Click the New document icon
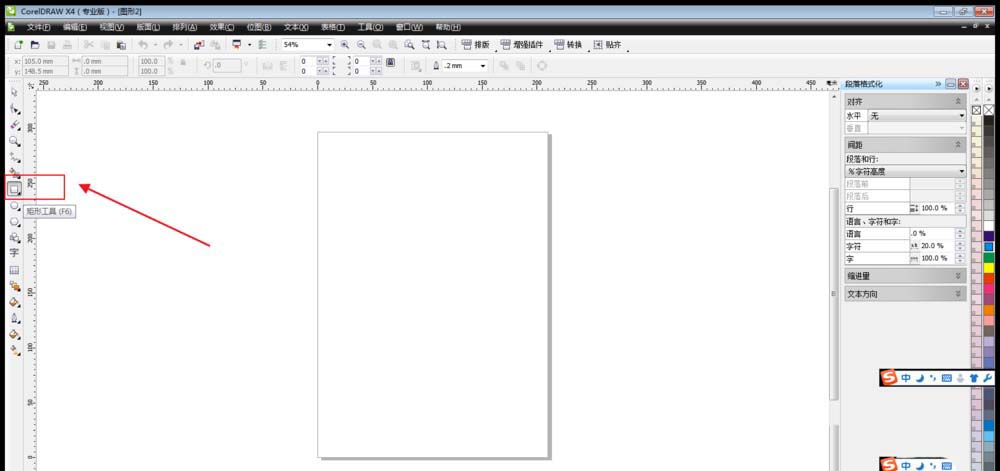The image size is (1000, 471). [x=18, y=45]
